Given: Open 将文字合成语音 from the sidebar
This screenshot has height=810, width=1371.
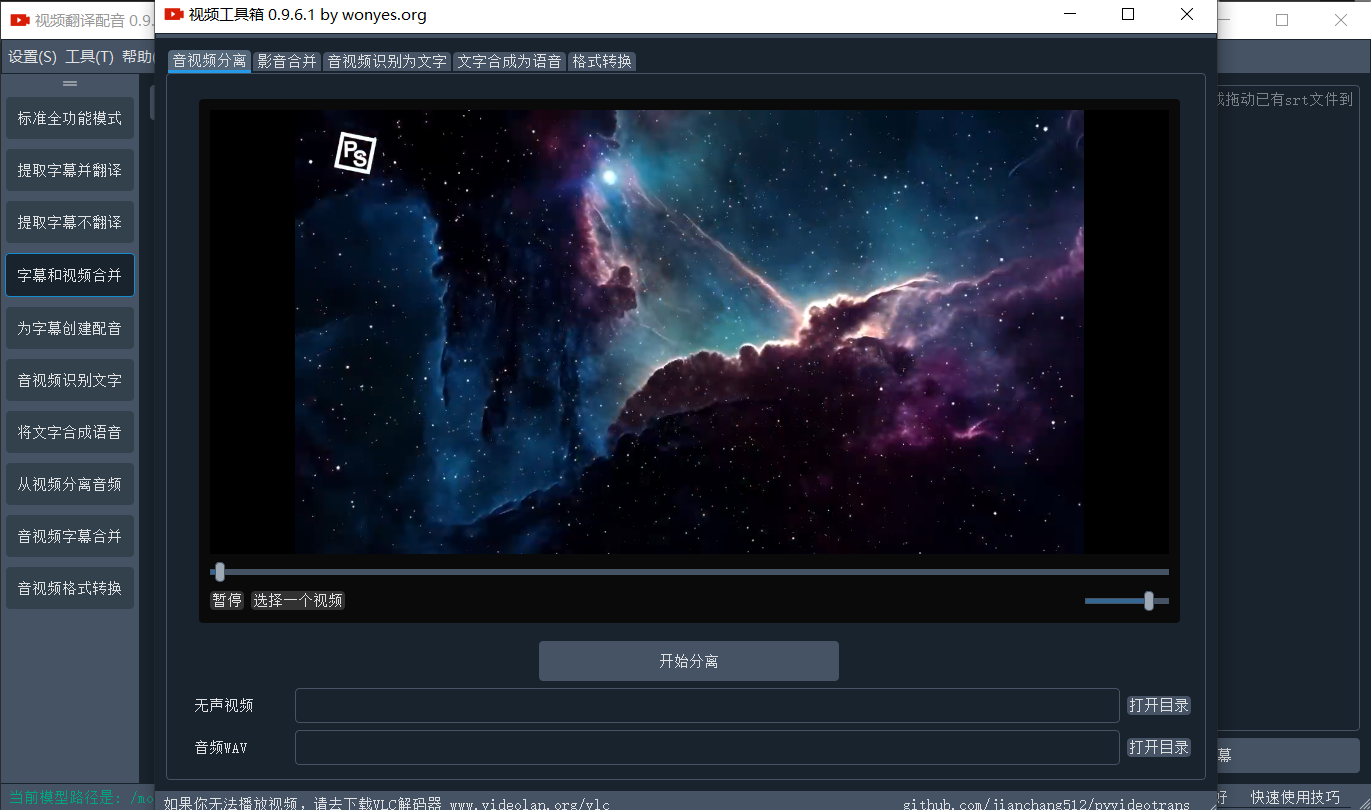Looking at the screenshot, I should coord(70,432).
